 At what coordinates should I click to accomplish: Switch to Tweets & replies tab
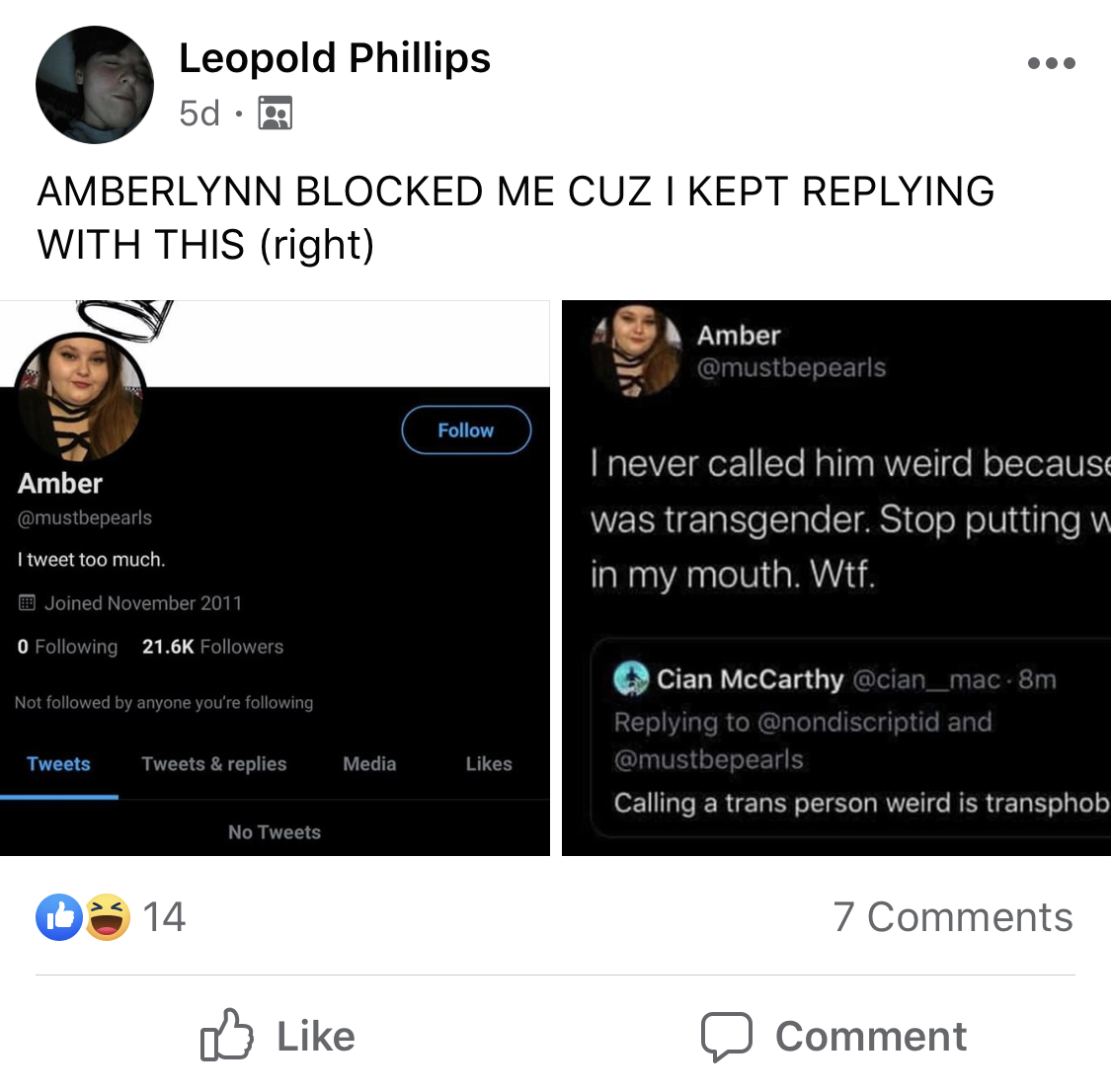point(214,764)
